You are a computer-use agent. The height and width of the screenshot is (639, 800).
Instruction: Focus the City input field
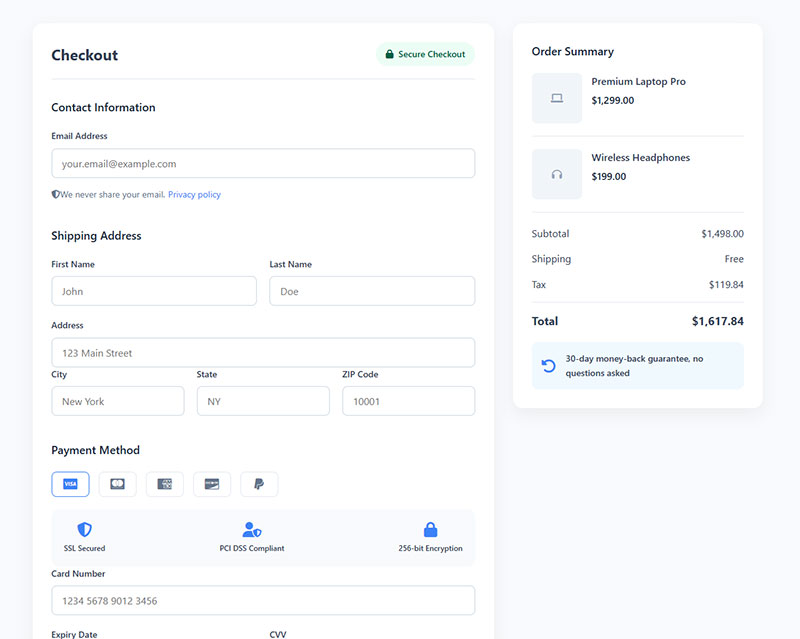click(118, 401)
